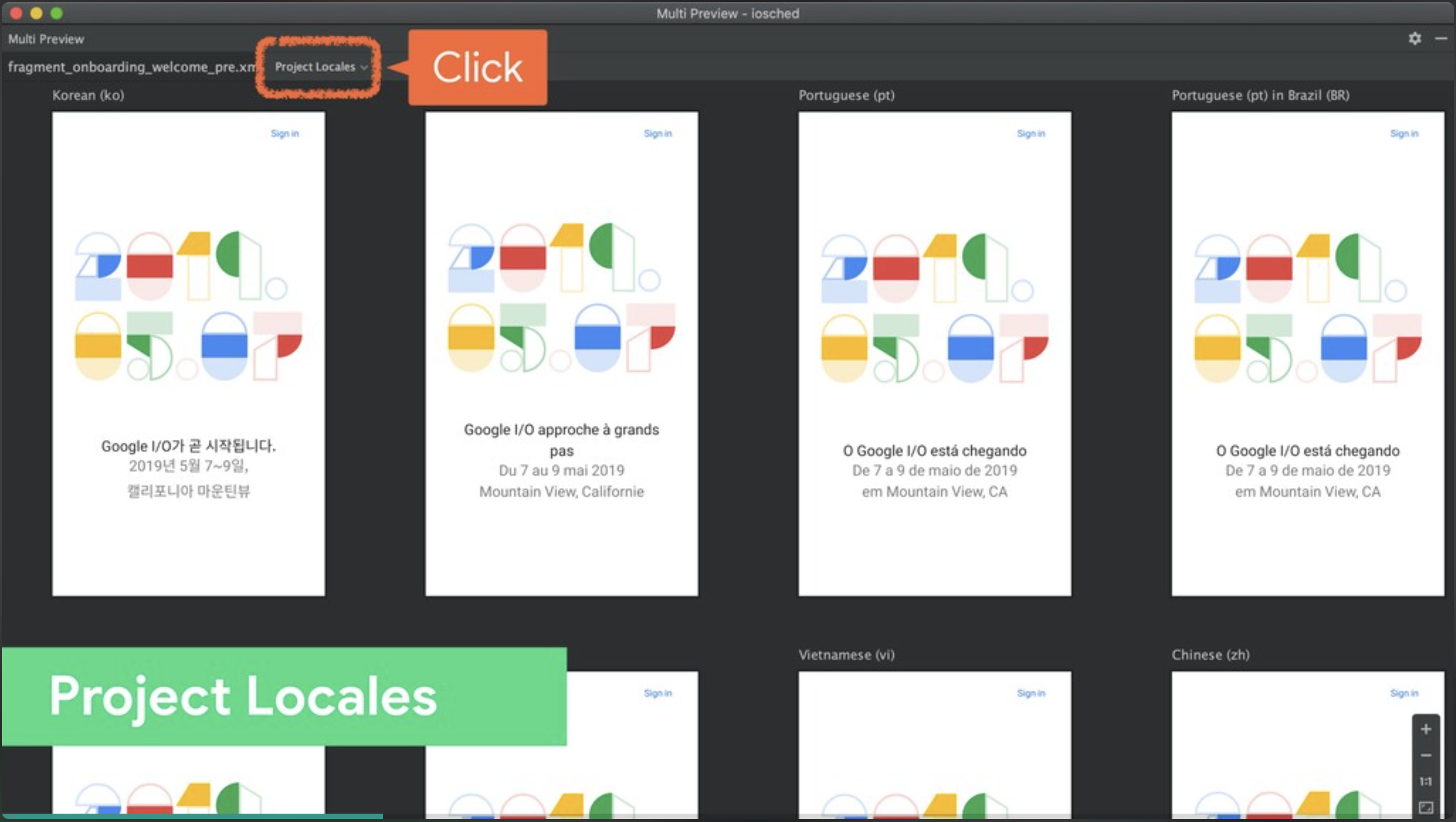The width and height of the screenshot is (1456, 822).
Task: Hide the Multi Preview panel with minus icon
Action: coord(1441,38)
